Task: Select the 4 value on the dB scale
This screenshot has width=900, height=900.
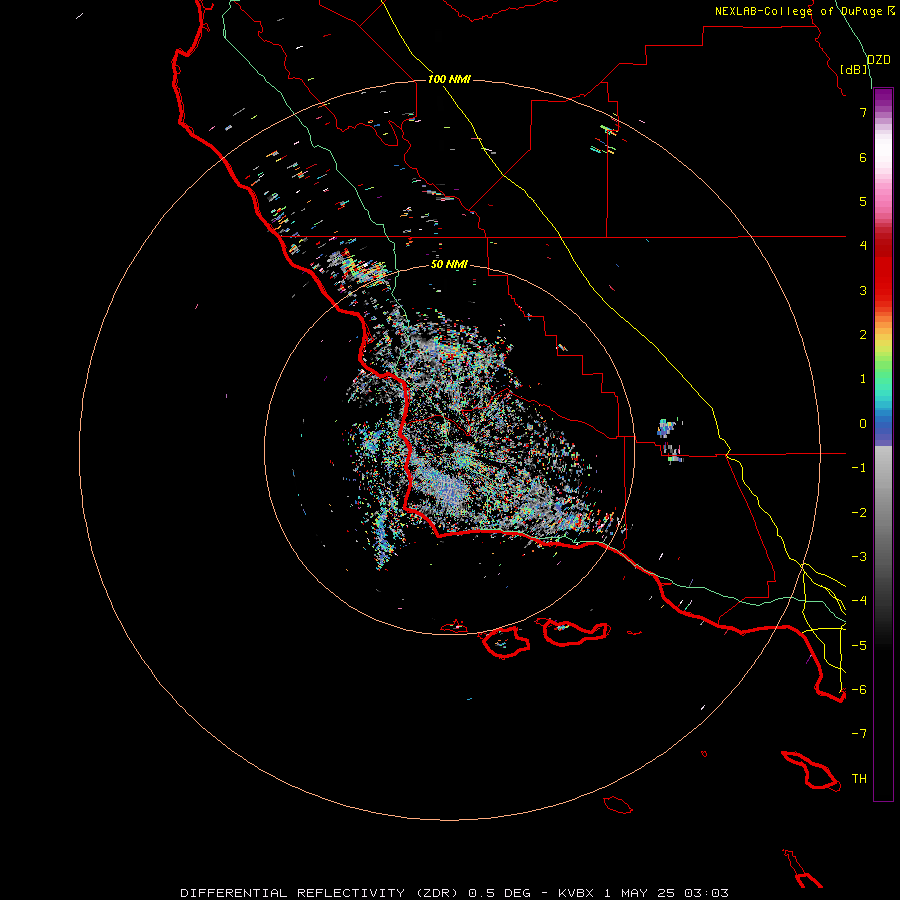Action: [x=863, y=246]
